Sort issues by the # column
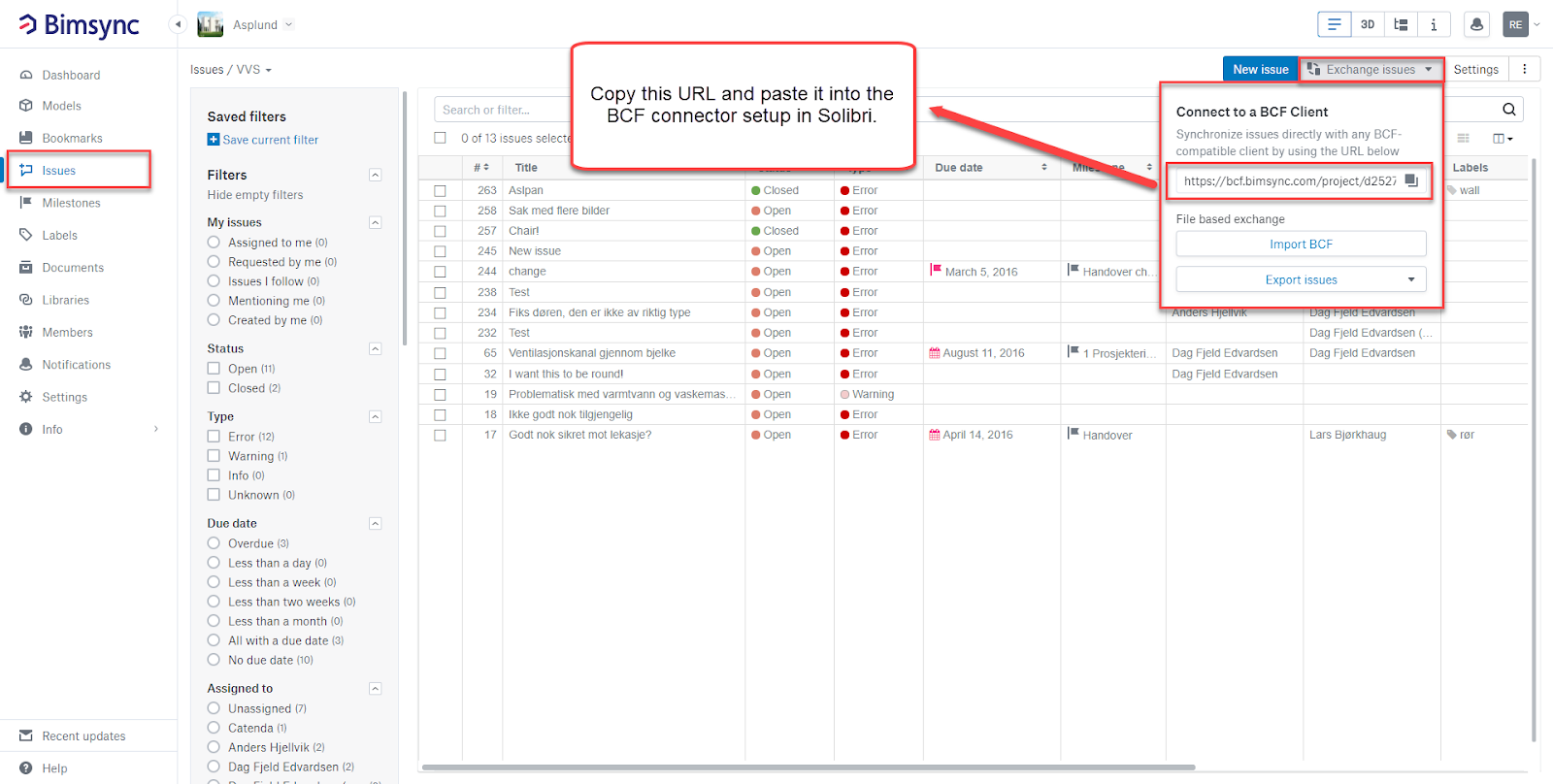This screenshot has height=784, width=1553. coord(480,168)
